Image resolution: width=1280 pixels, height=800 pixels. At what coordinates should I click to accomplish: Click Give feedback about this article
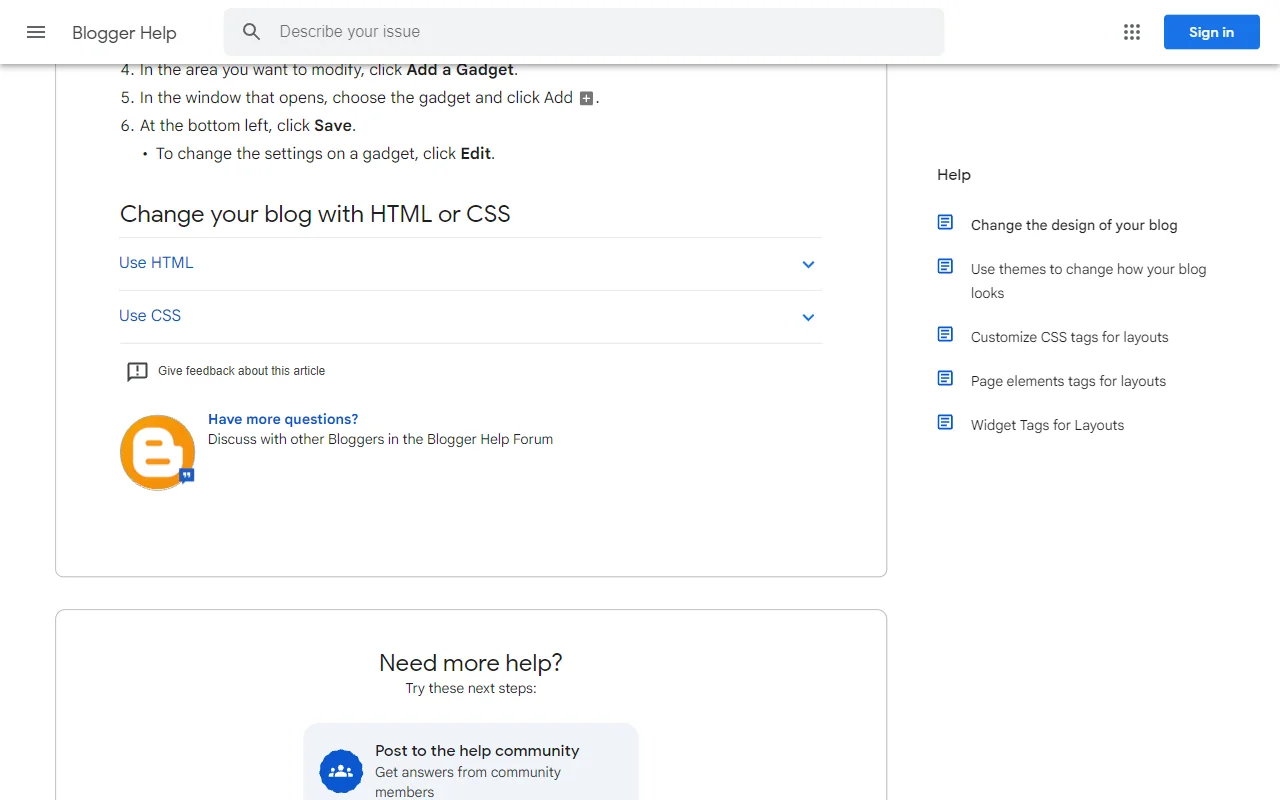coord(241,371)
